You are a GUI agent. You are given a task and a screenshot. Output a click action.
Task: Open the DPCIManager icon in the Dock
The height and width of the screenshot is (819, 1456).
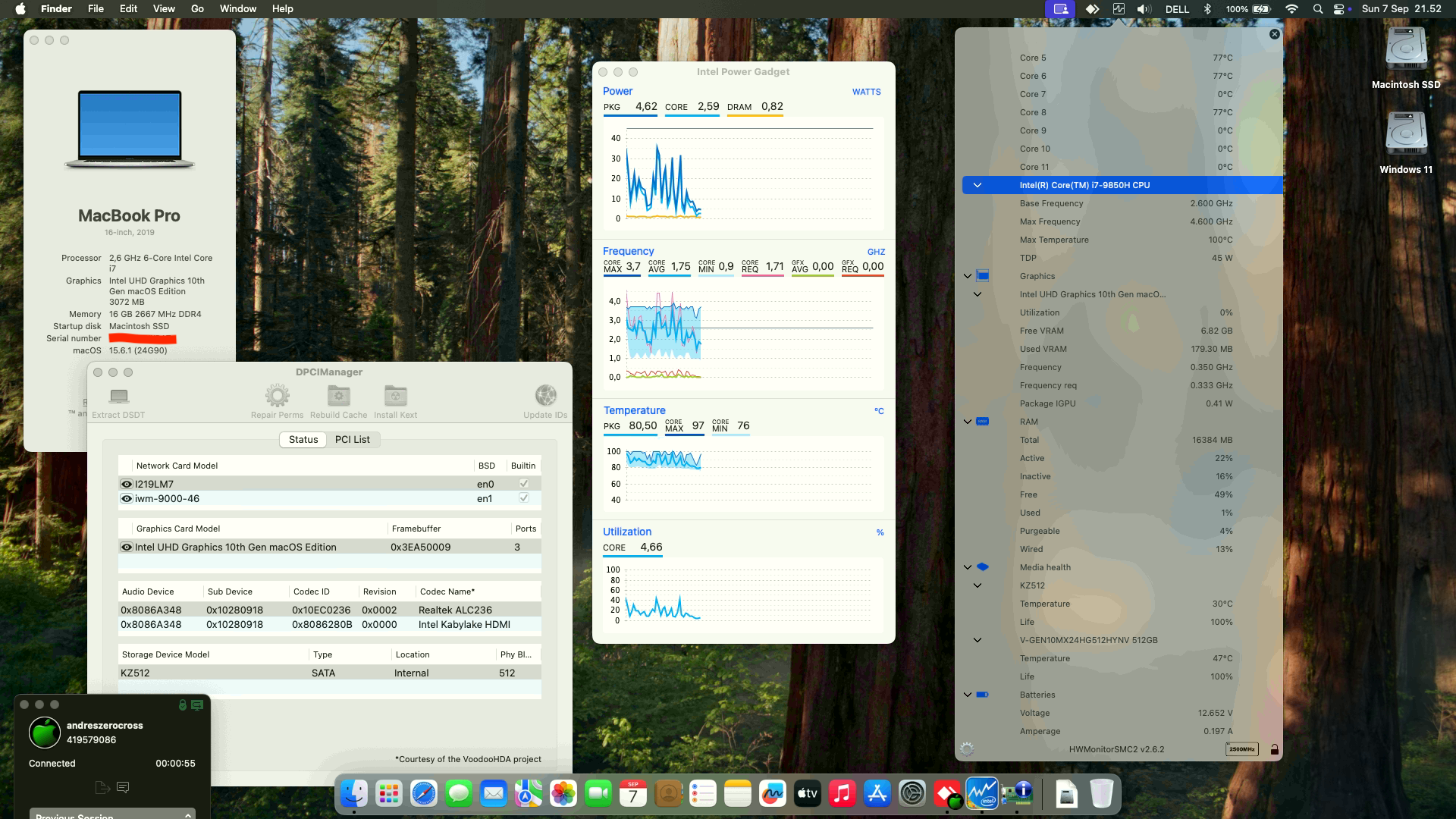(x=1017, y=794)
